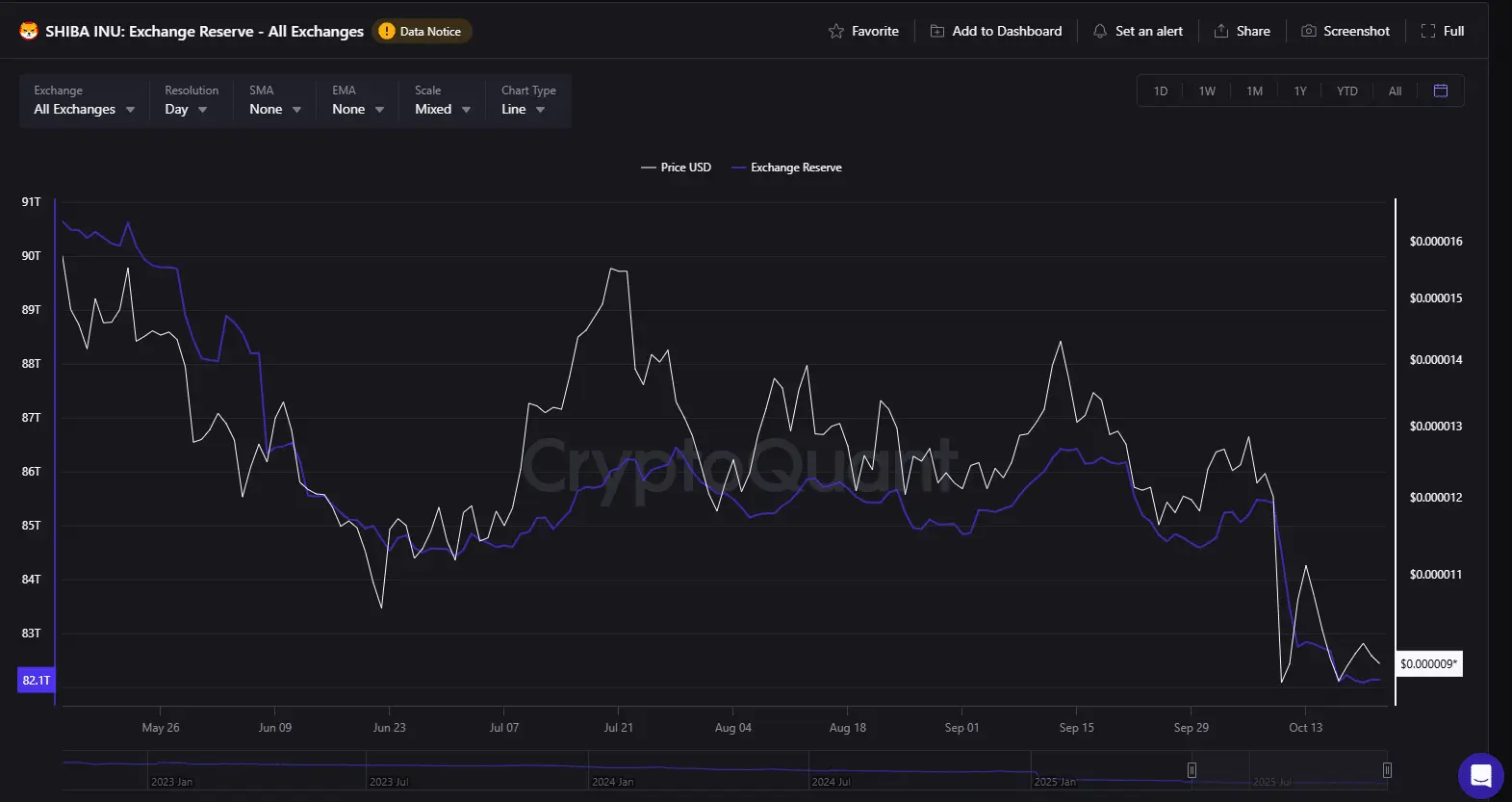Enter fullscreen using the Full icon
The image size is (1512, 802).
click(1428, 32)
